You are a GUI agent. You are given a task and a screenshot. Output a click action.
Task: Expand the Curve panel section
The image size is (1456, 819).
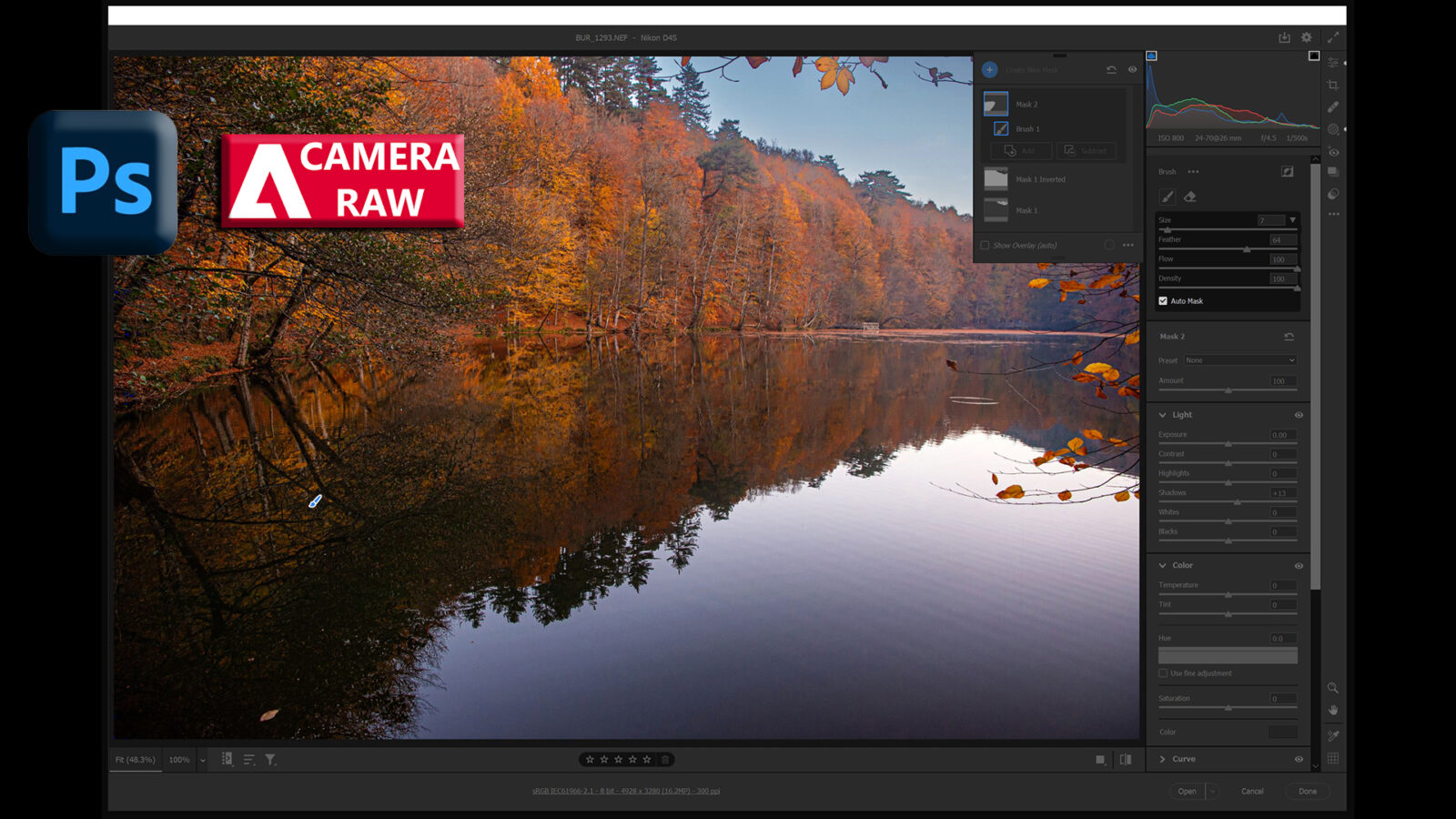tap(1163, 759)
